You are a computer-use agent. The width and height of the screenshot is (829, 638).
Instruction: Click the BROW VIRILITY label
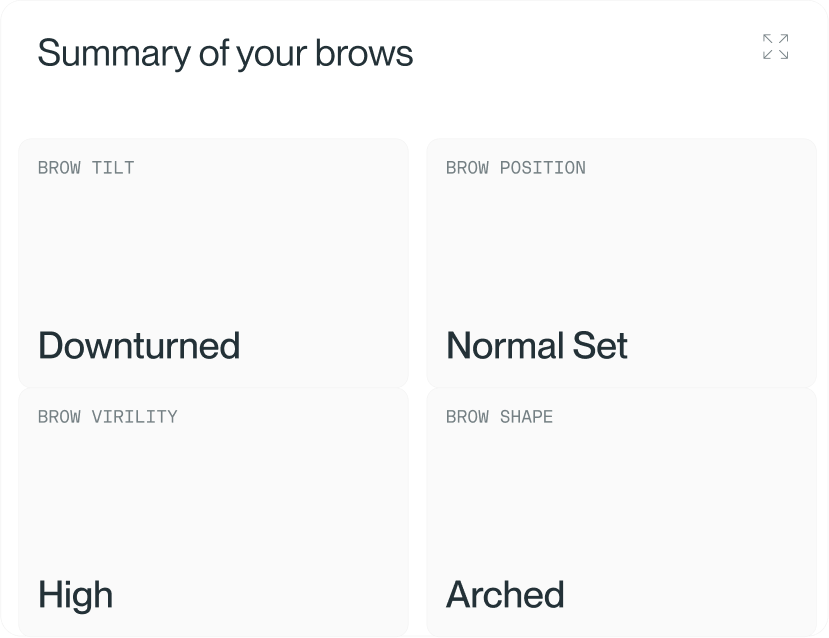click(107, 417)
